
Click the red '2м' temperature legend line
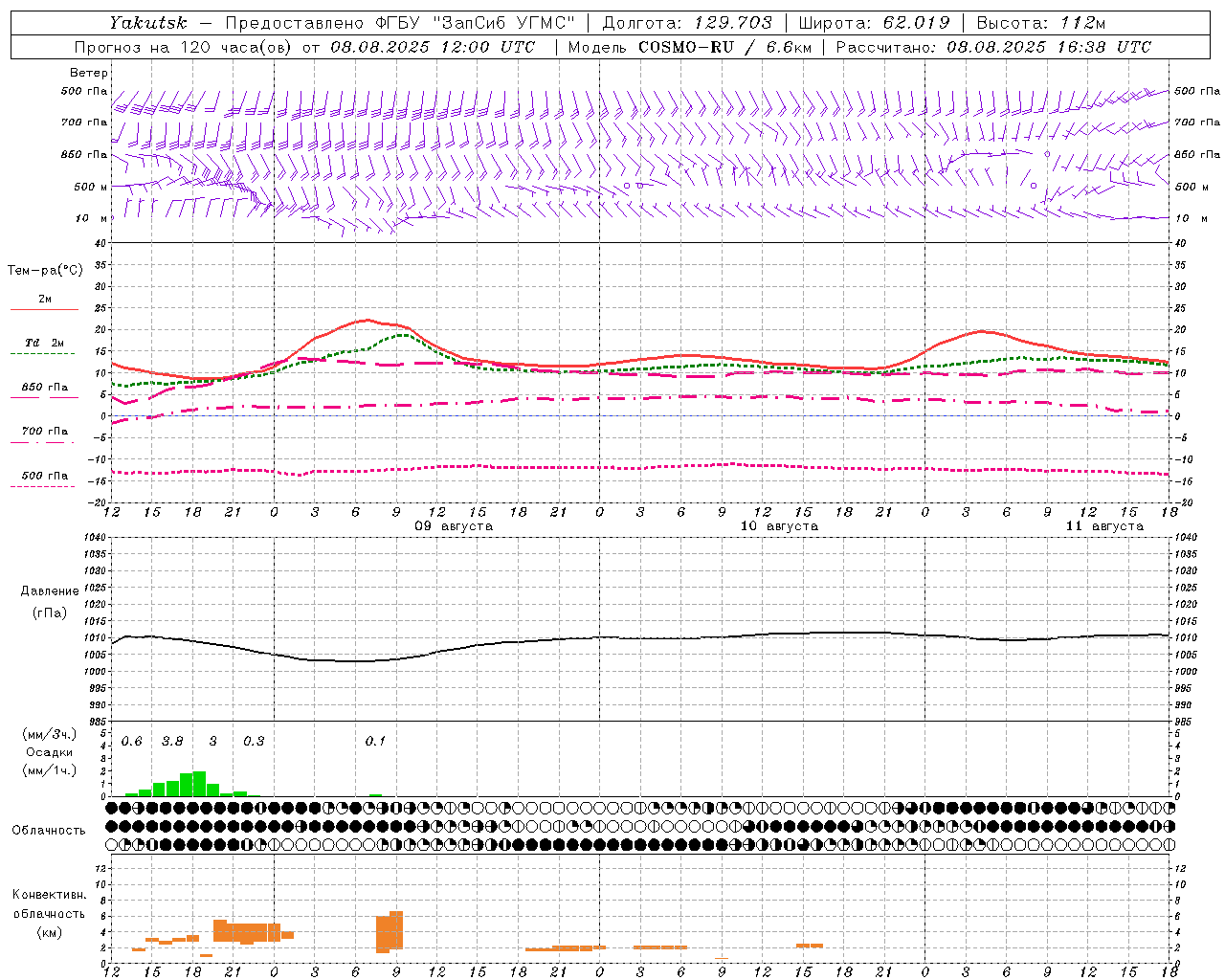pos(44,309)
